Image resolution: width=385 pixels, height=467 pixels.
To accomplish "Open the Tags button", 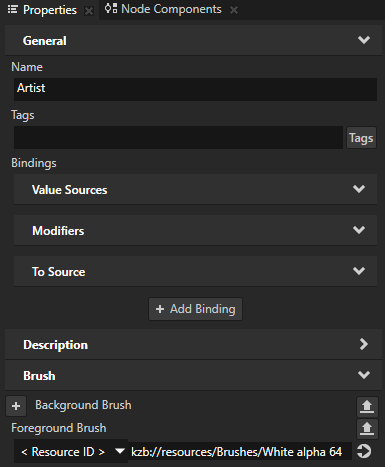I will point(361,137).
